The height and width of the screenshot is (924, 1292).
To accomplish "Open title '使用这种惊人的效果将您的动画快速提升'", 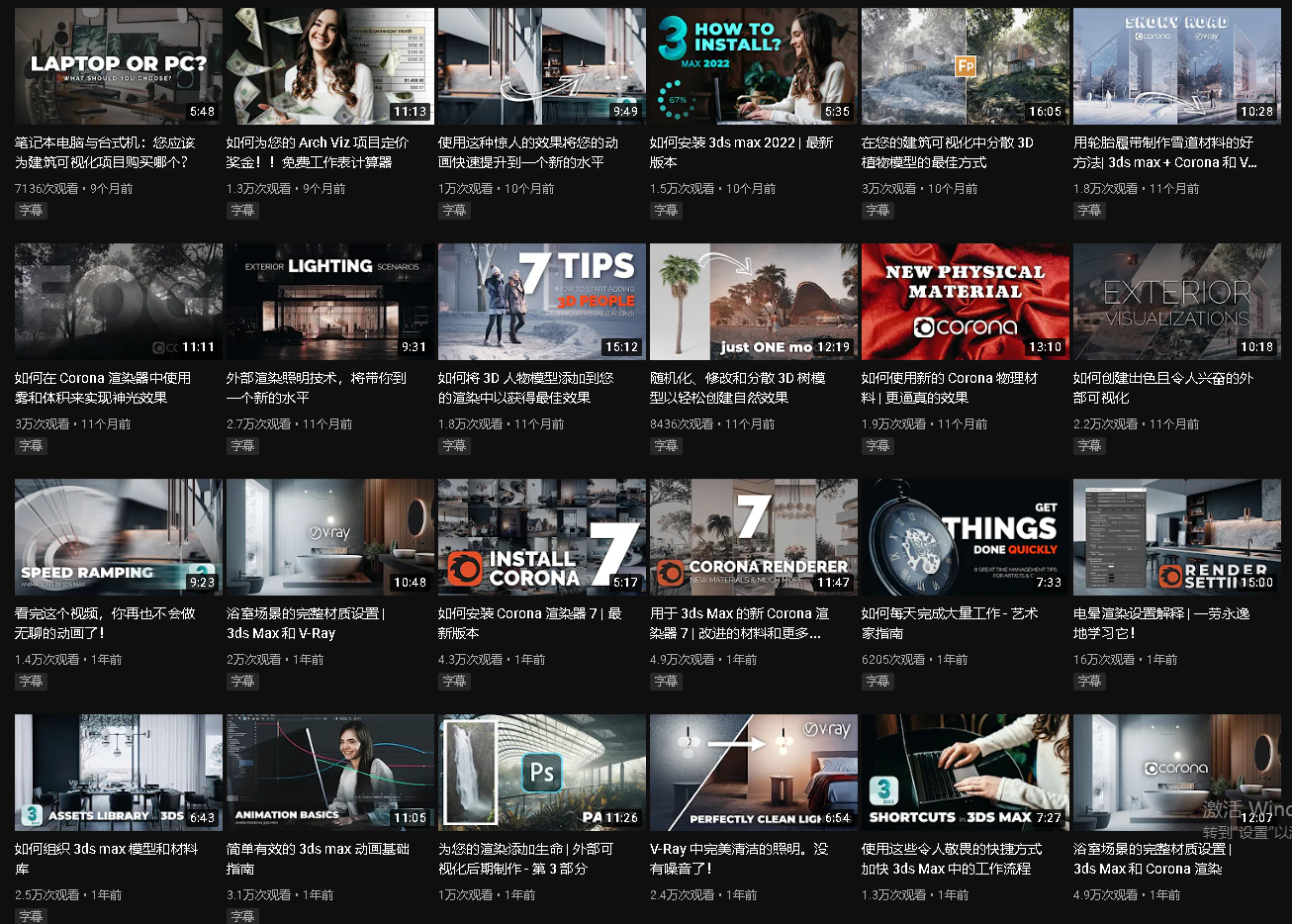I will coord(528,152).
